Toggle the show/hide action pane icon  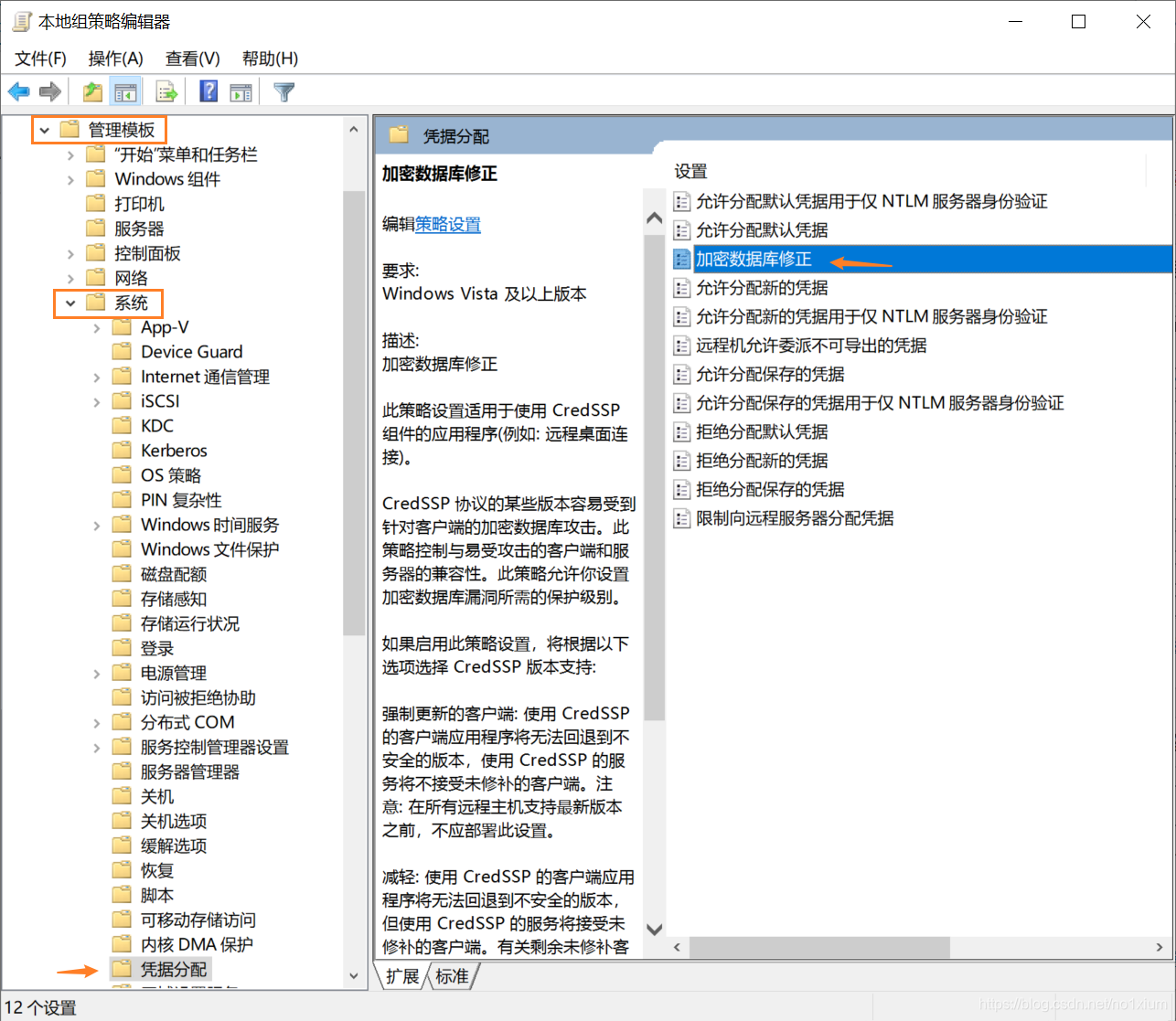pyautogui.click(x=241, y=91)
